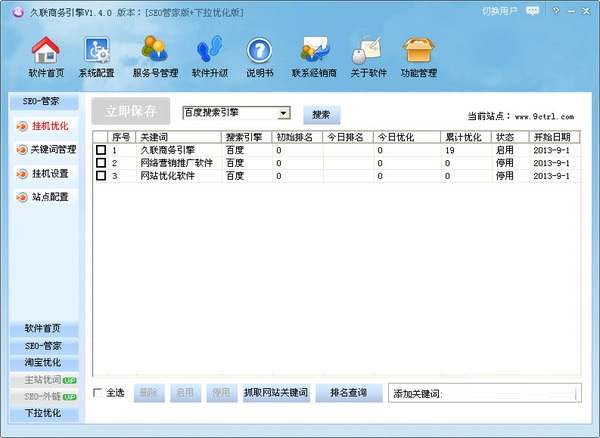Click the 立即保存 save button

tap(131, 111)
